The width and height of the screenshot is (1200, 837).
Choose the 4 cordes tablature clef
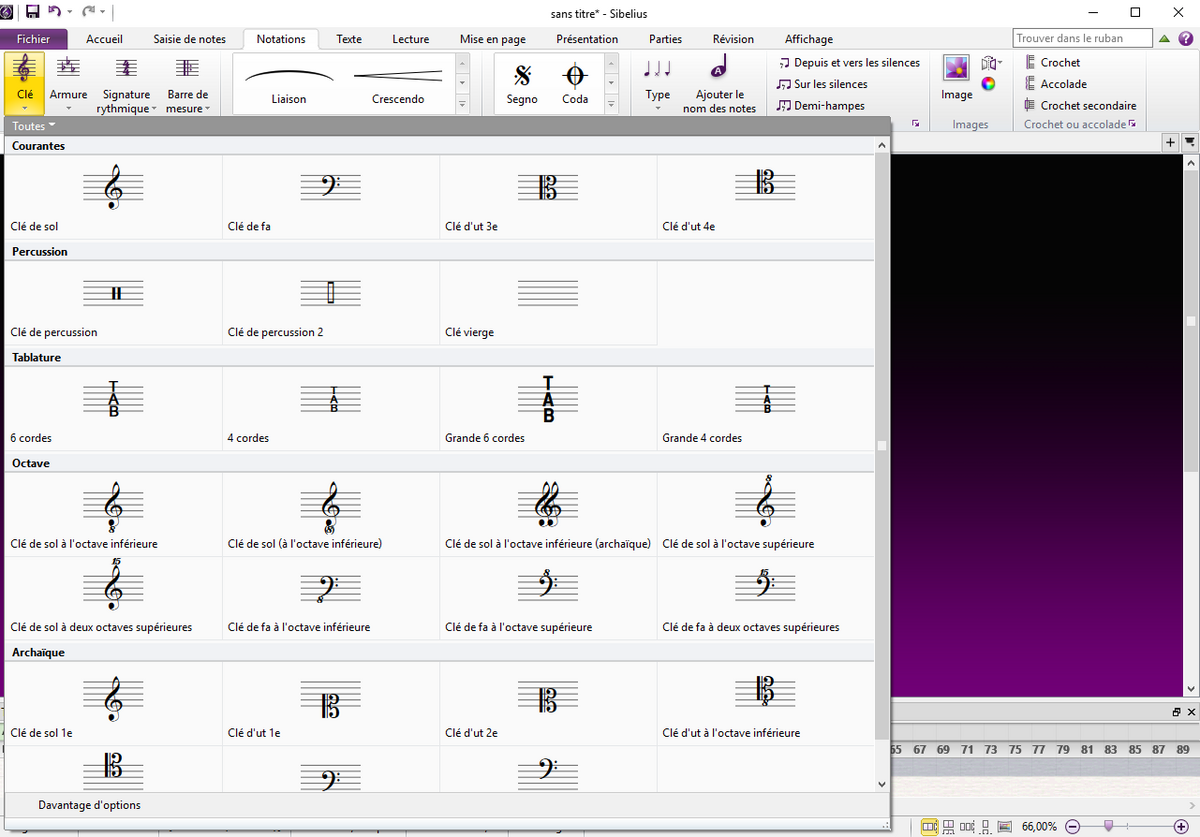click(331, 409)
